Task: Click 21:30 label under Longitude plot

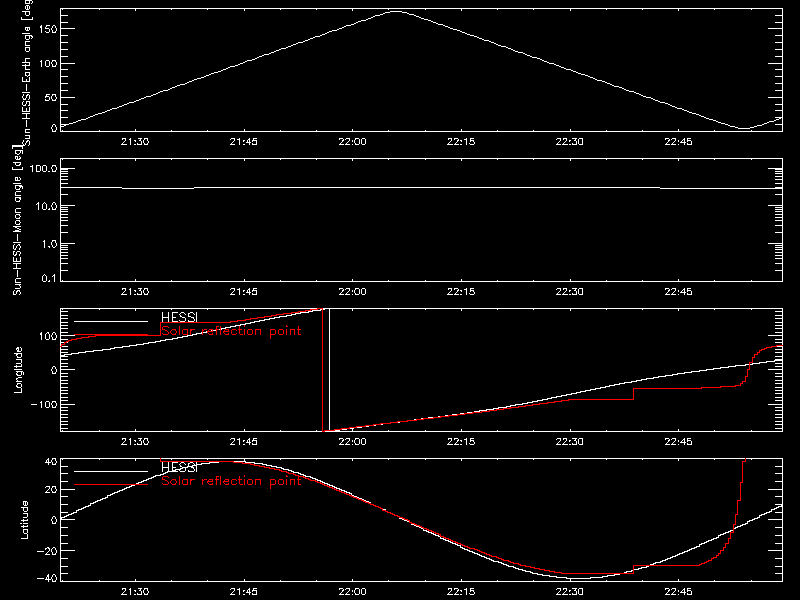Action: coord(135,442)
